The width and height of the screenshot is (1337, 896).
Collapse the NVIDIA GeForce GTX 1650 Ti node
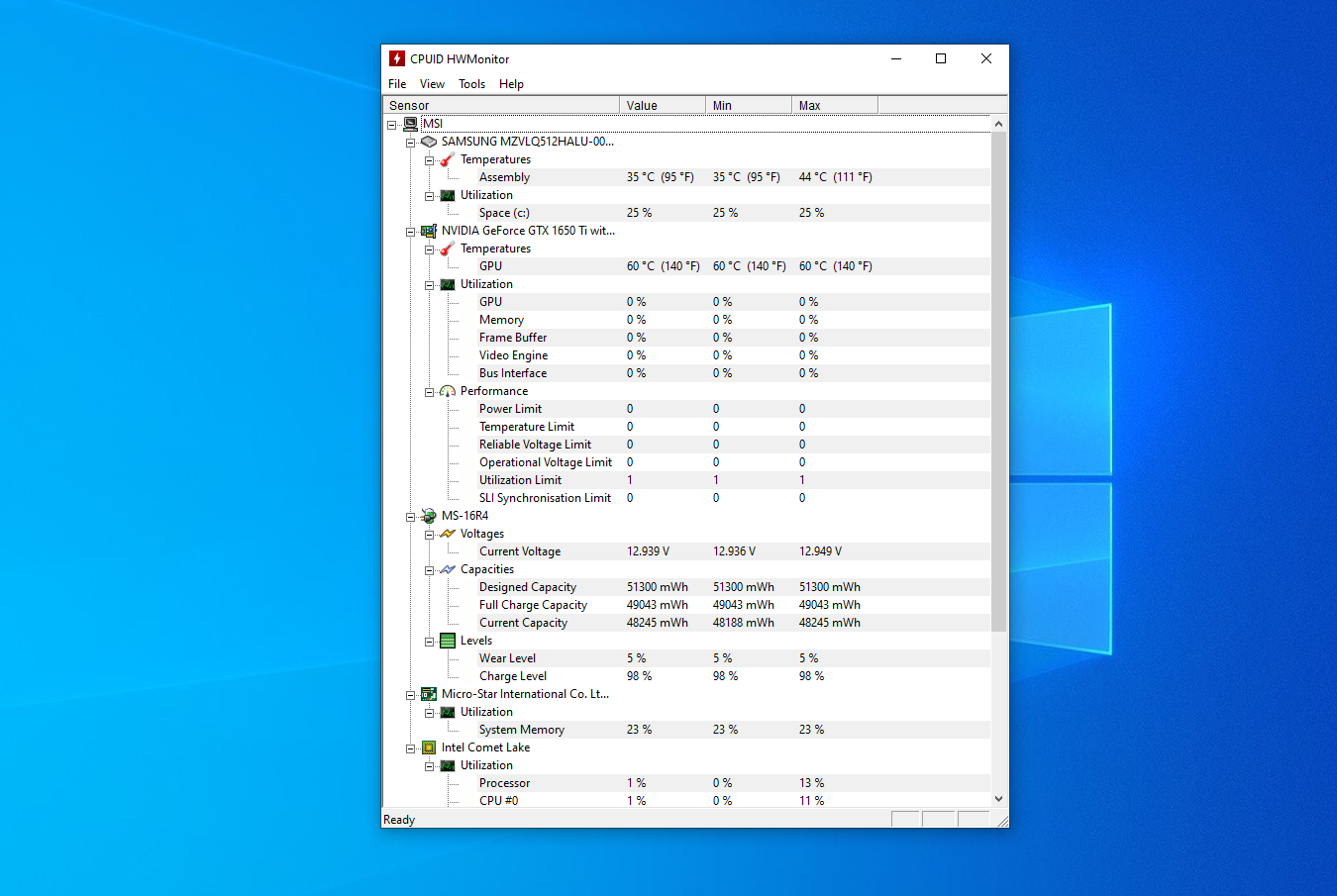411,232
